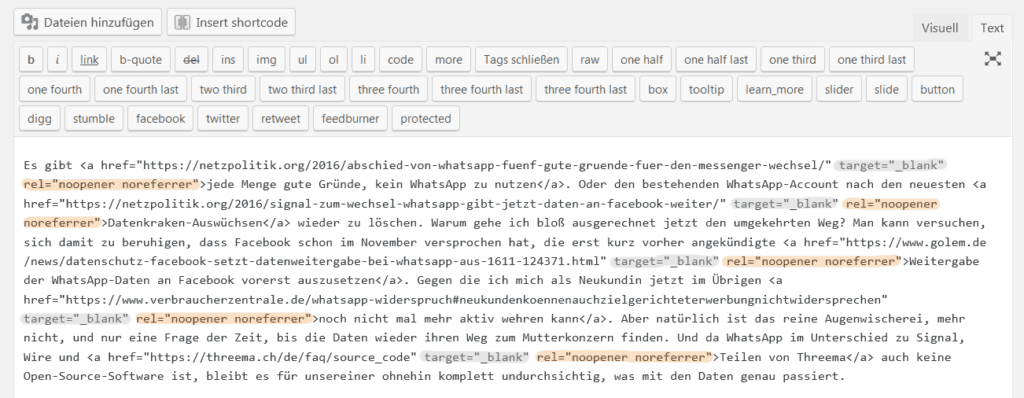
Task: Click the ins quicktag button
Action: [228, 59]
